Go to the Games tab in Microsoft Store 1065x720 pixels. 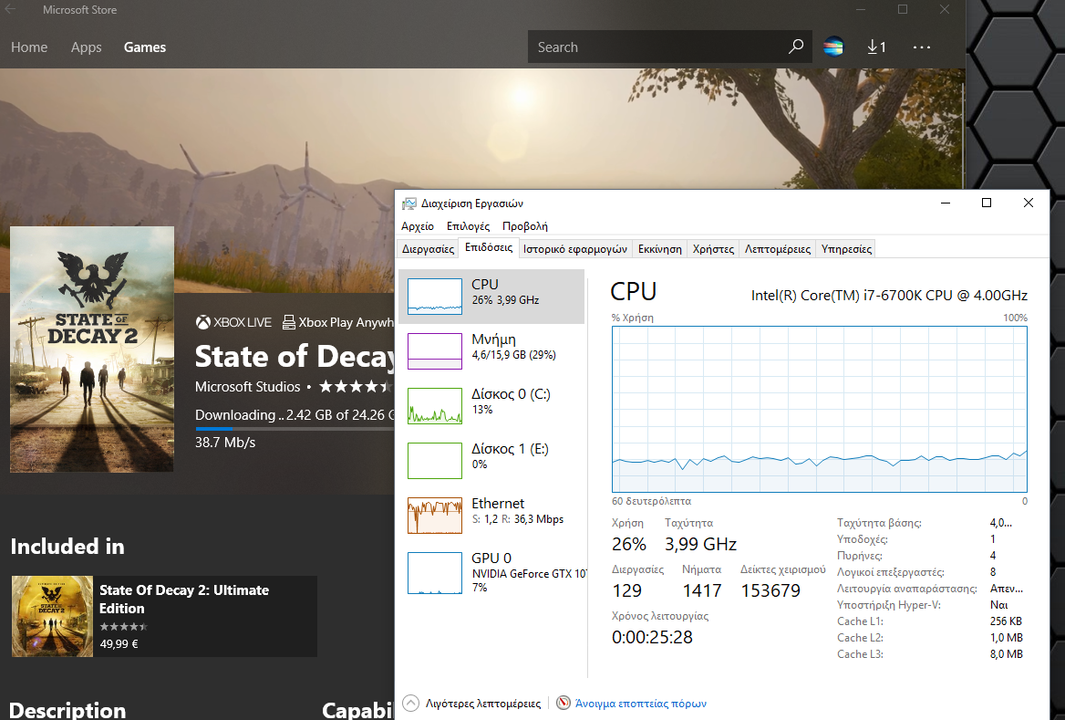[145, 47]
